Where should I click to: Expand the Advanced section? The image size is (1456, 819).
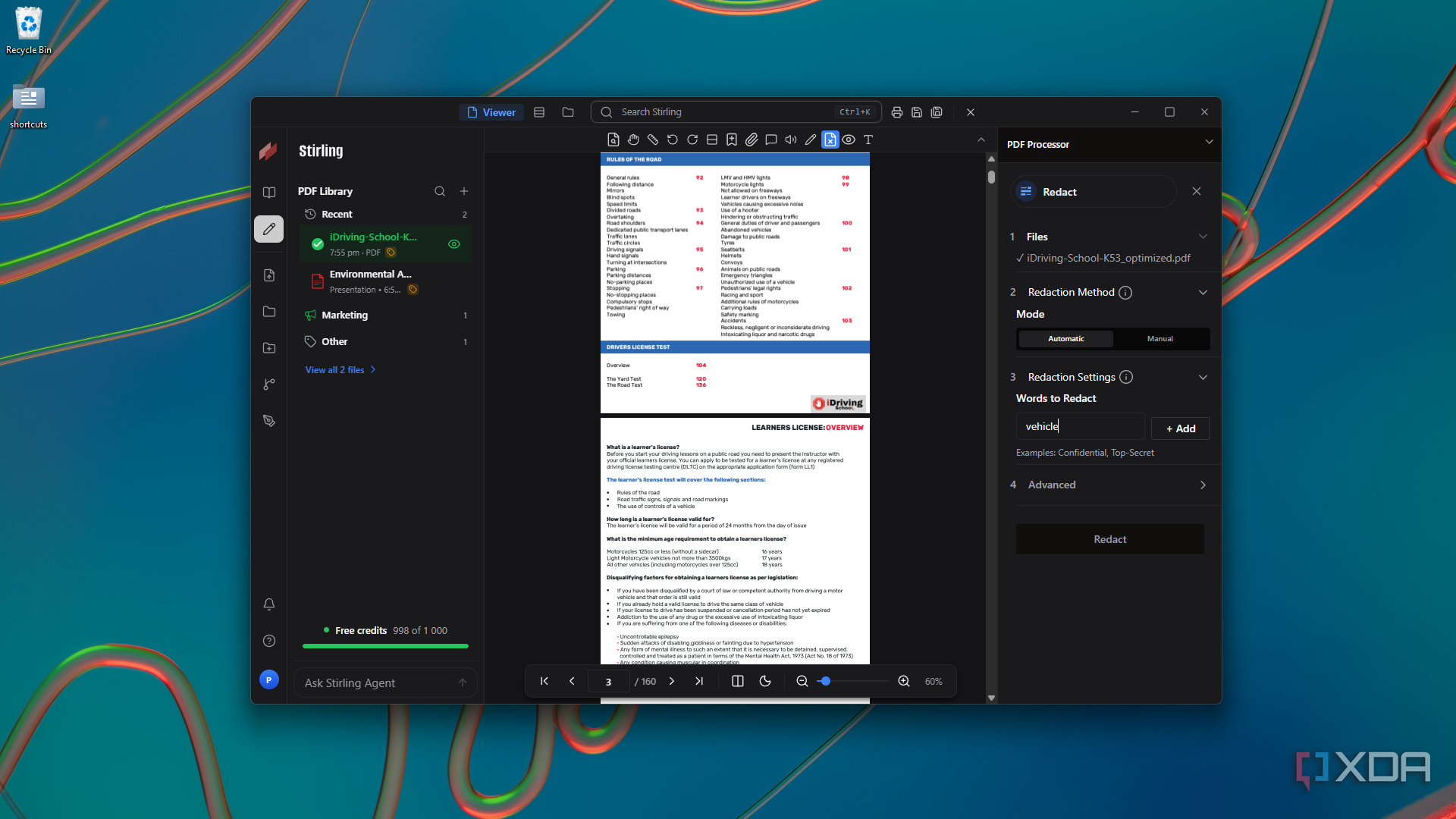tap(1203, 485)
